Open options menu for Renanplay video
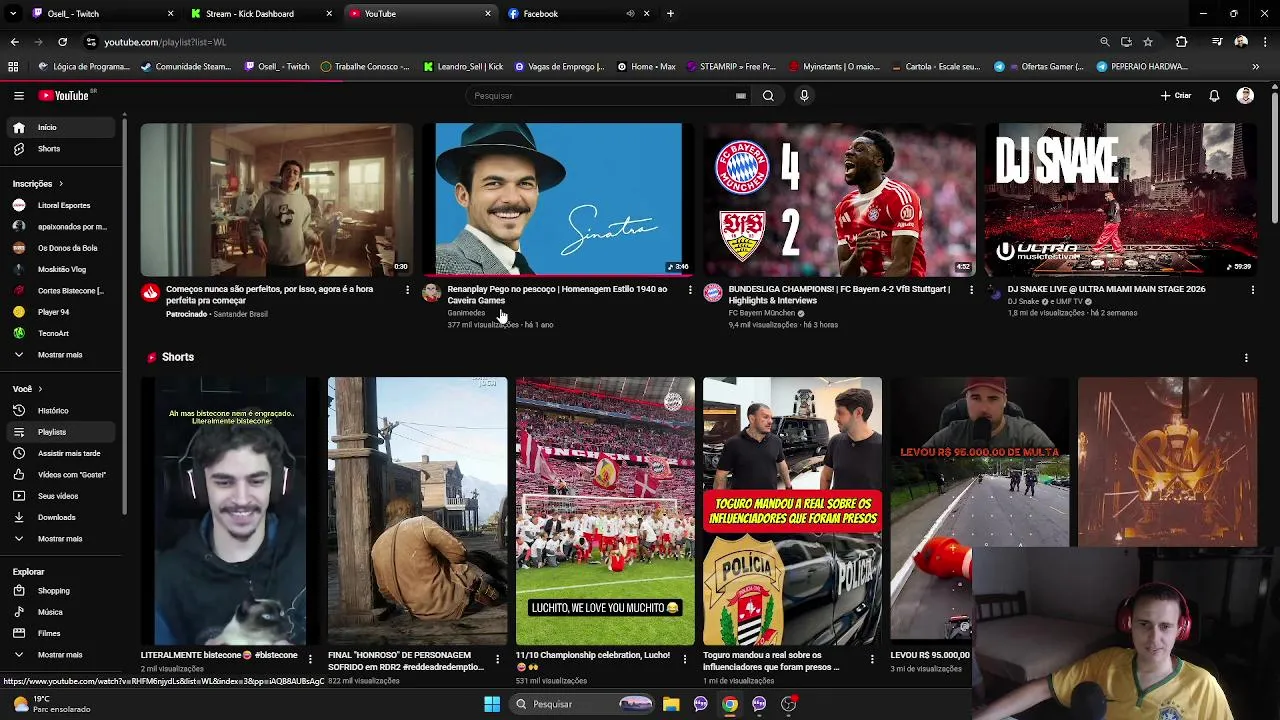Screen dimensions: 1280x720 point(689,290)
